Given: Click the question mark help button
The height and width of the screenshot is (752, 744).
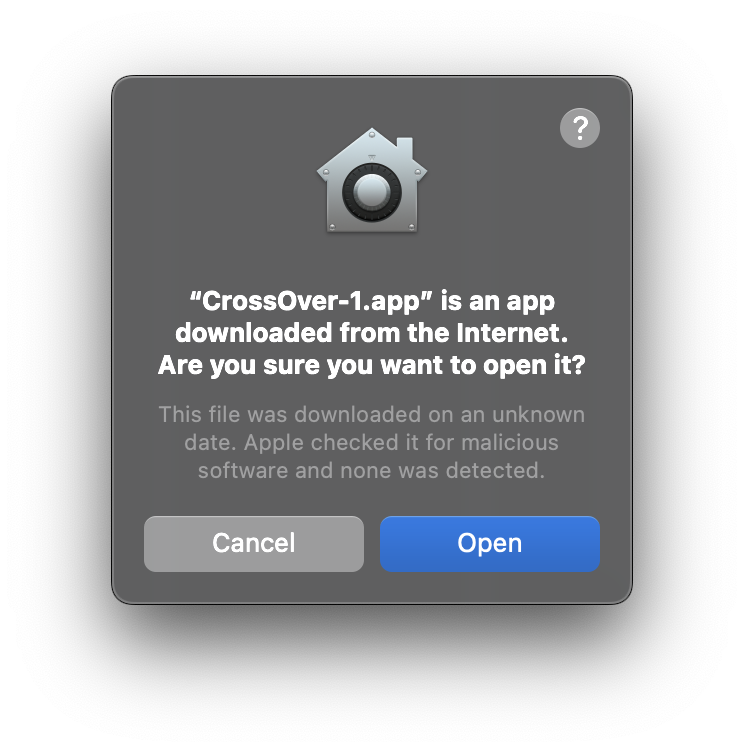Looking at the screenshot, I should pyautogui.click(x=579, y=128).
